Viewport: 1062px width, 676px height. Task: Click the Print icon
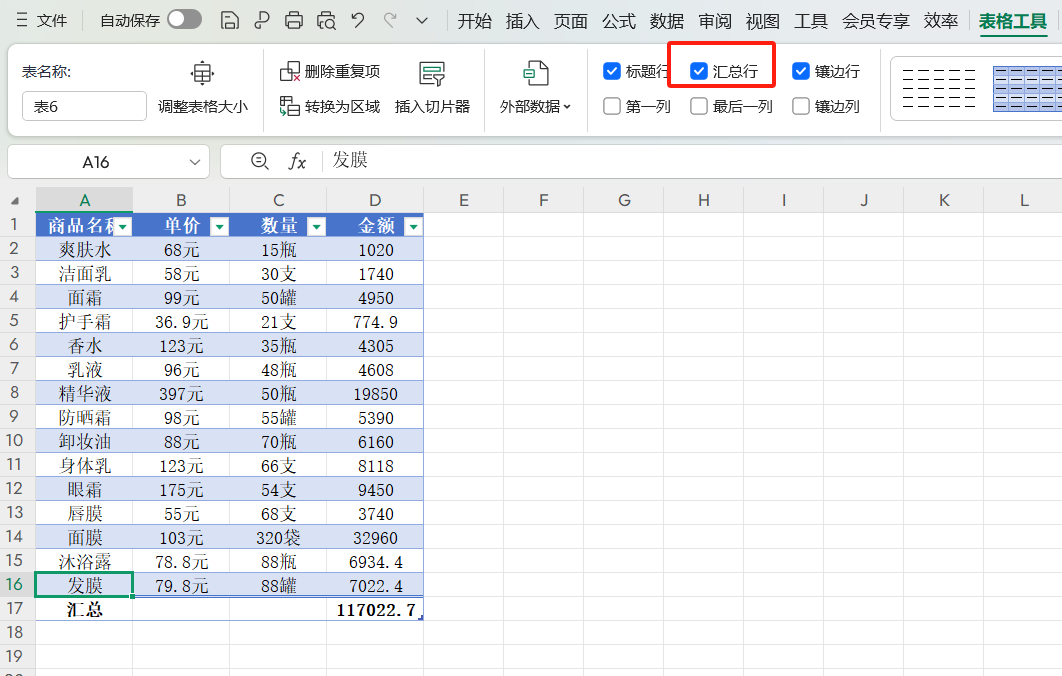tap(294, 20)
